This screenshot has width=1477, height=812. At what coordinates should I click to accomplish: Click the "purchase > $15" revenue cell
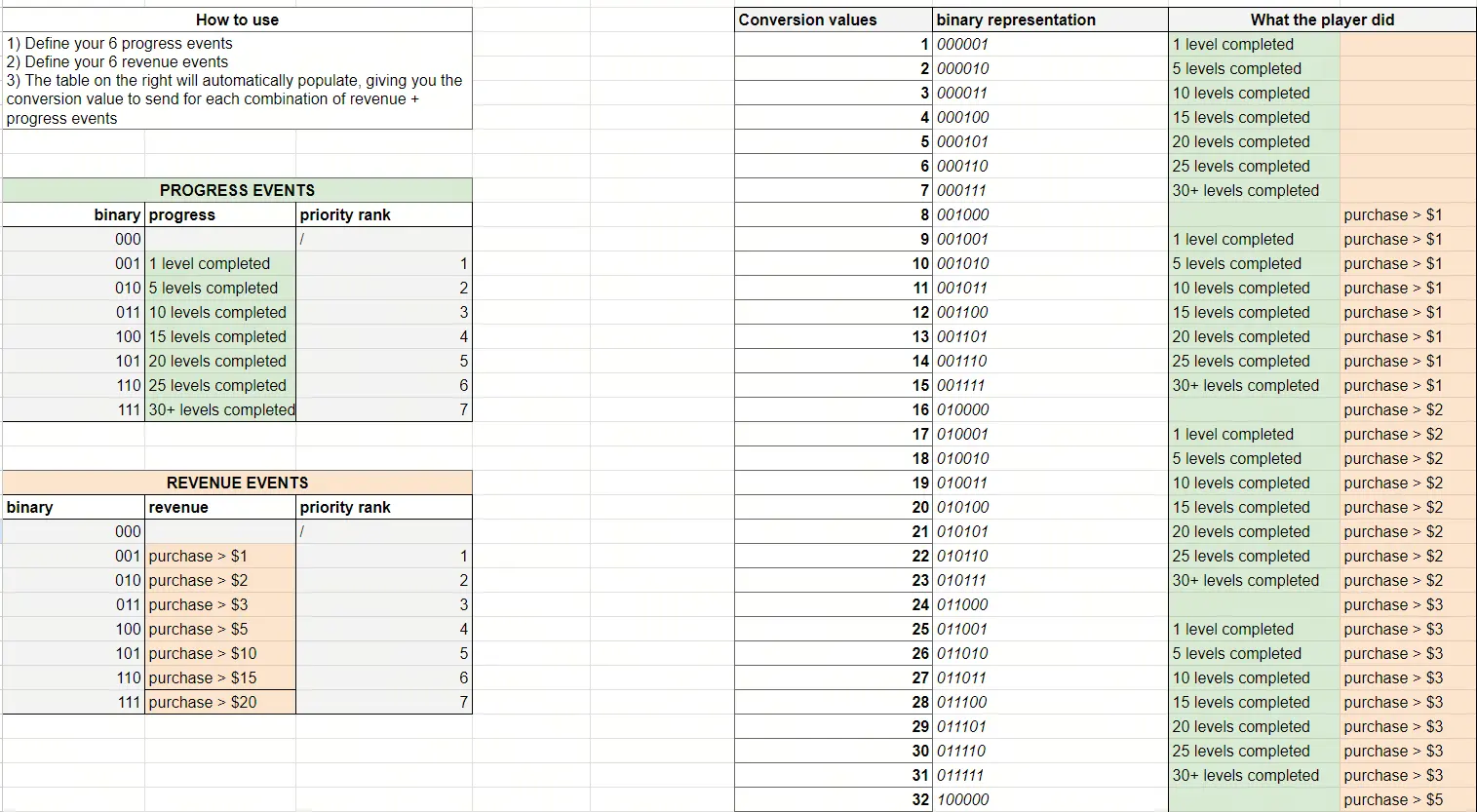click(219, 677)
